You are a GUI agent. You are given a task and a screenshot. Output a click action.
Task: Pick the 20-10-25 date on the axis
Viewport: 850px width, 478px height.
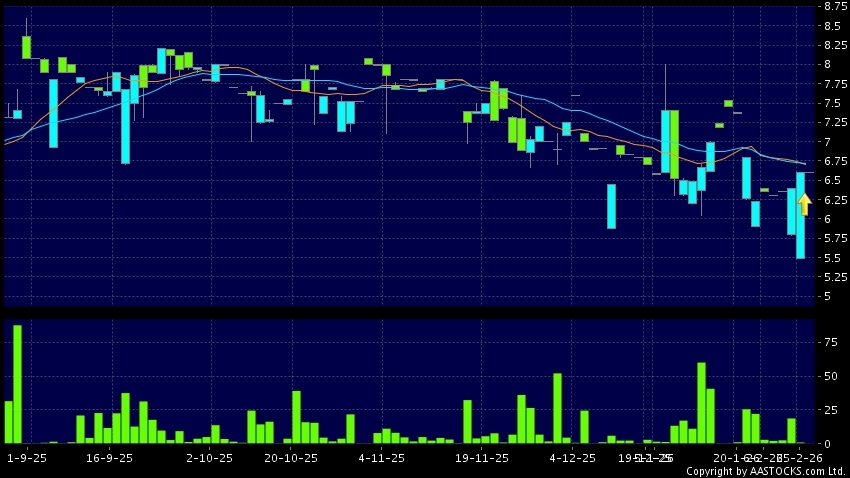point(291,457)
